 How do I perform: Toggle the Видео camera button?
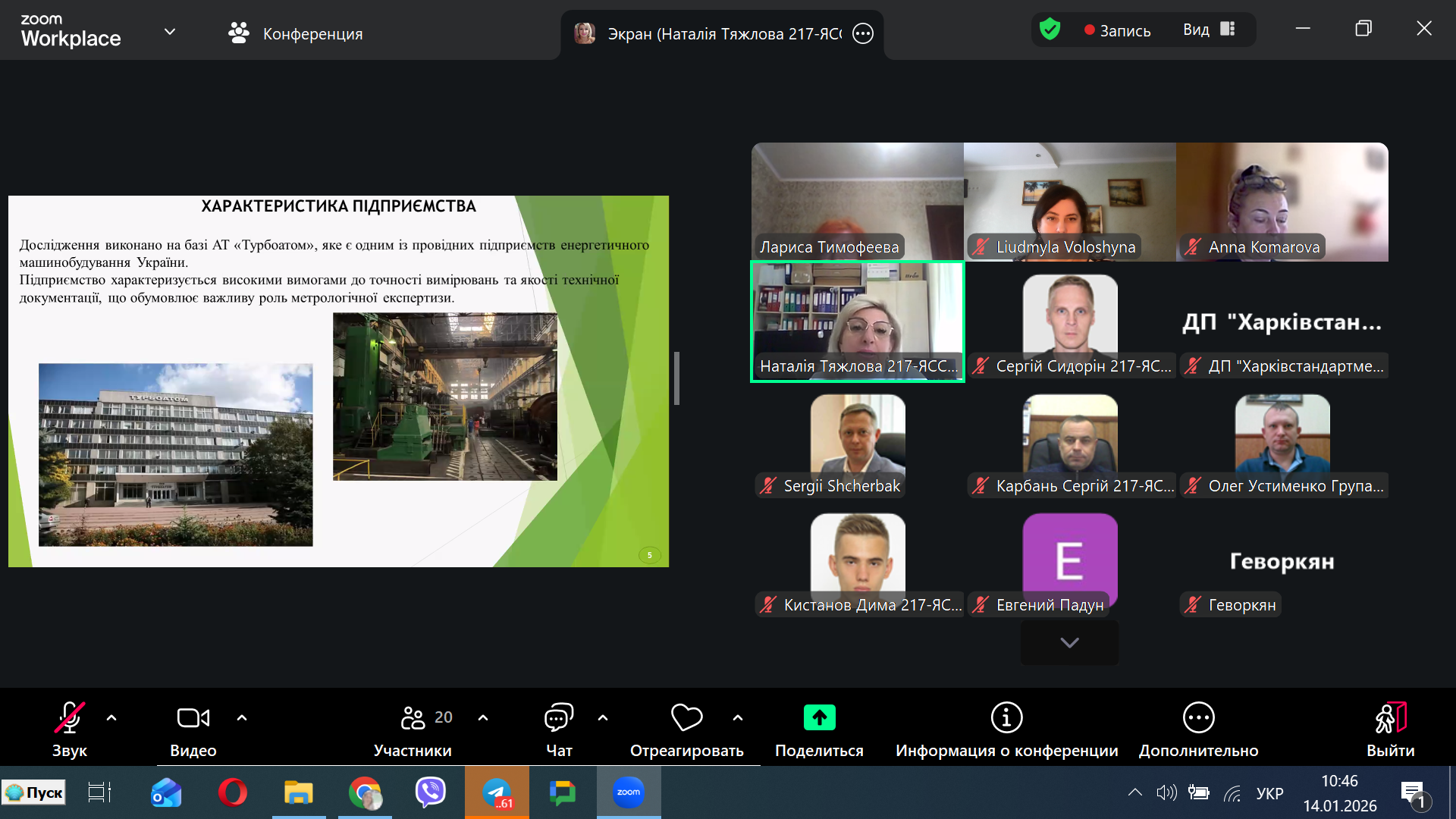pos(193,719)
